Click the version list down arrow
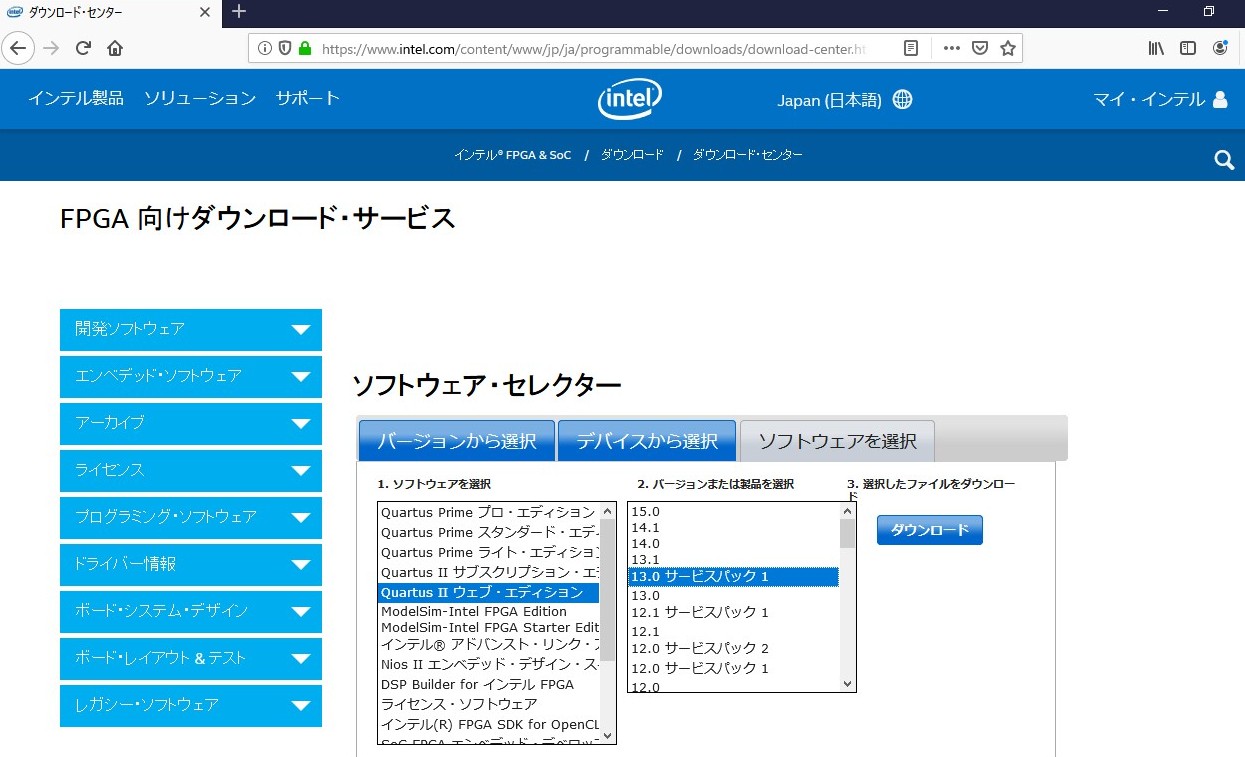This screenshot has height=757, width=1245. click(x=847, y=684)
